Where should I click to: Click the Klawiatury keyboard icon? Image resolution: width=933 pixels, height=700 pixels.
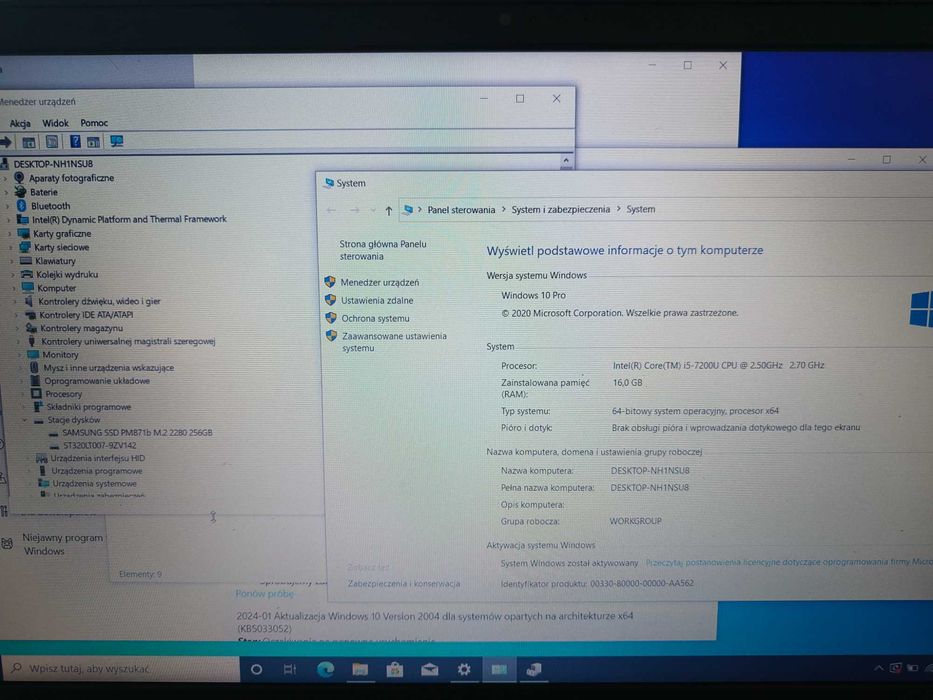click(26, 260)
